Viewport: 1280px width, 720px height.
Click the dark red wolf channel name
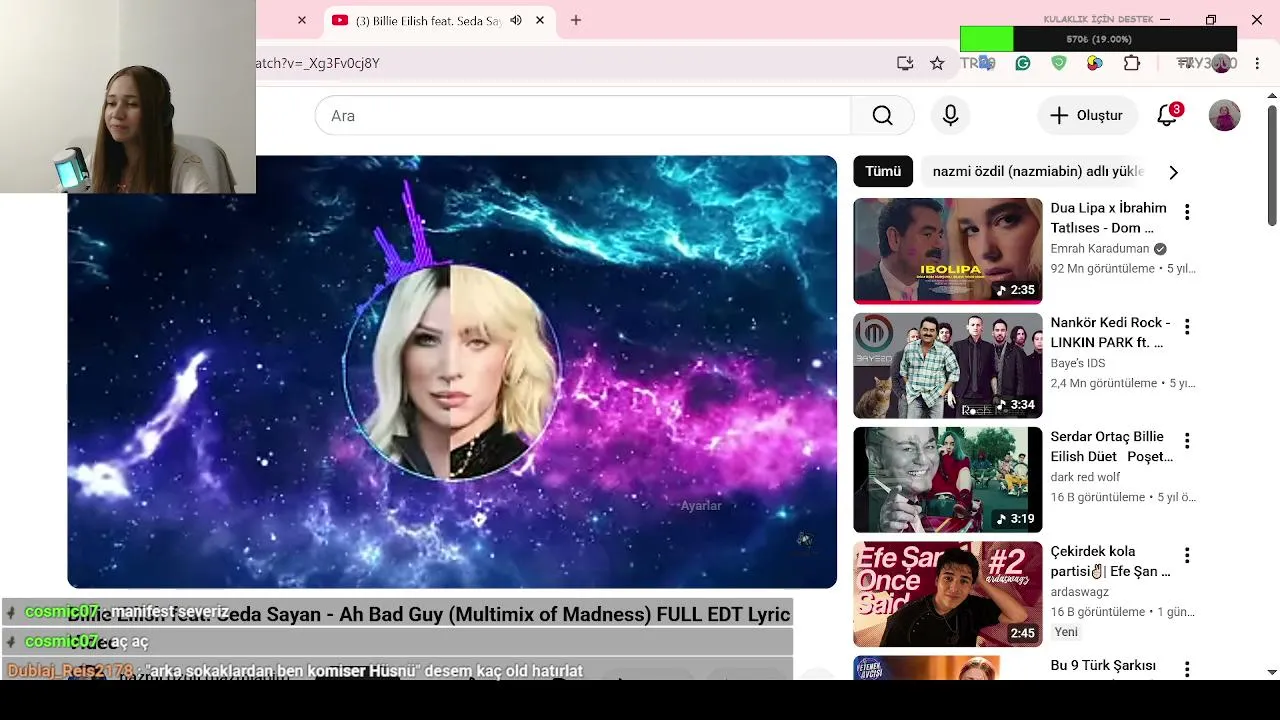[1085, 477]
